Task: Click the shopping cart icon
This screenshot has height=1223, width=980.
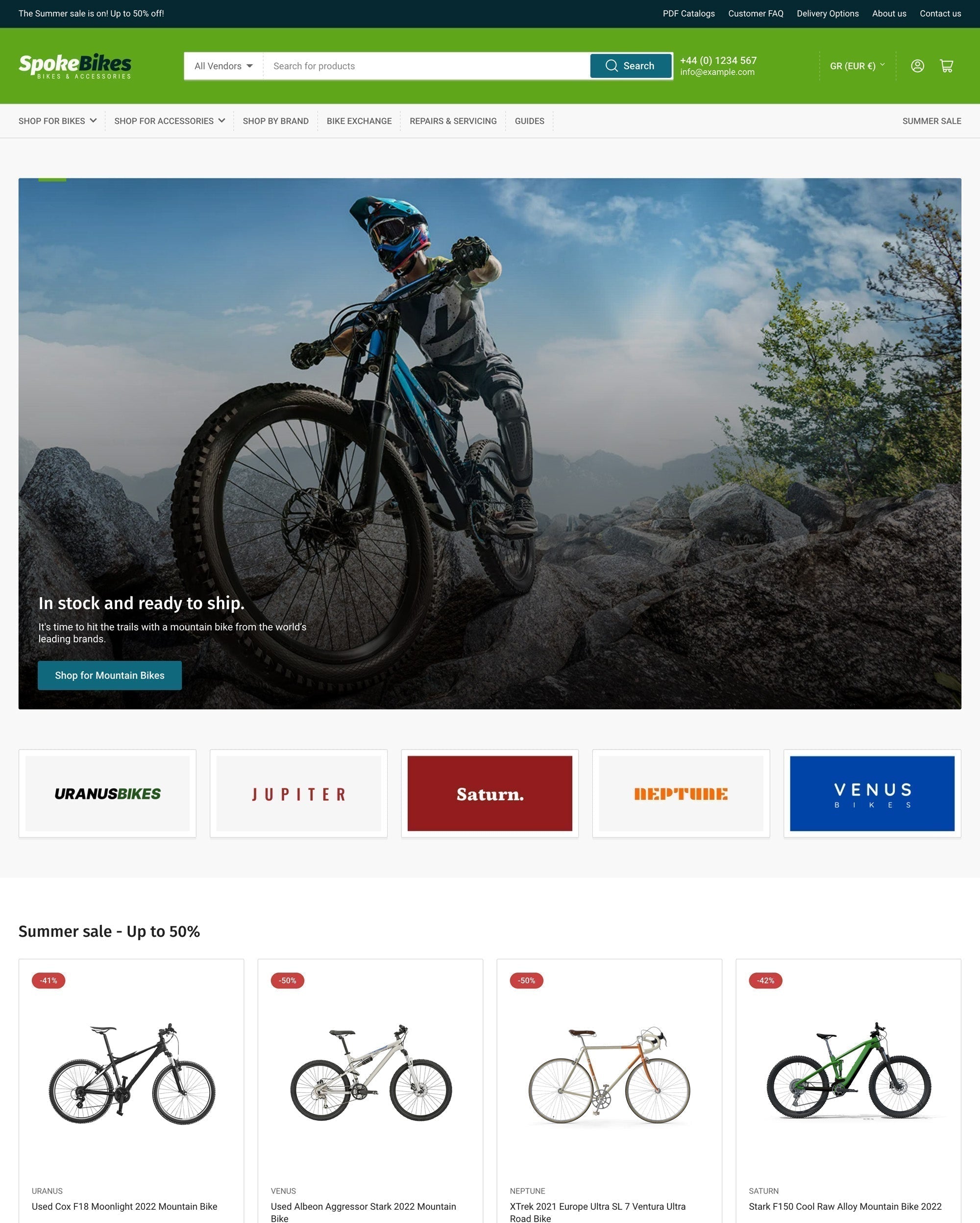Action: pyautogui.click(x=947, y=65)
